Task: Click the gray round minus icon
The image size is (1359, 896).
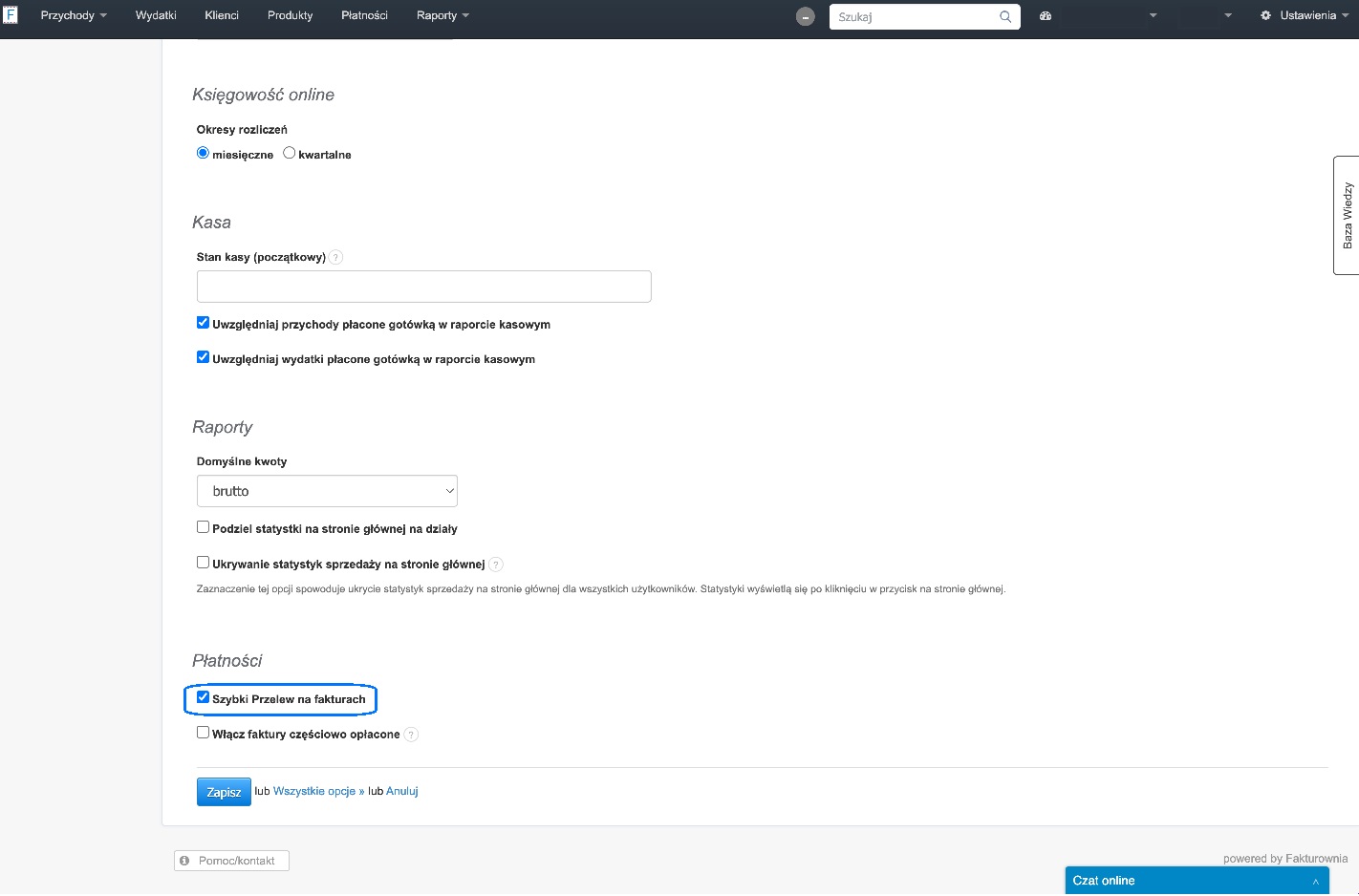Action: click(x=806, y=16)
